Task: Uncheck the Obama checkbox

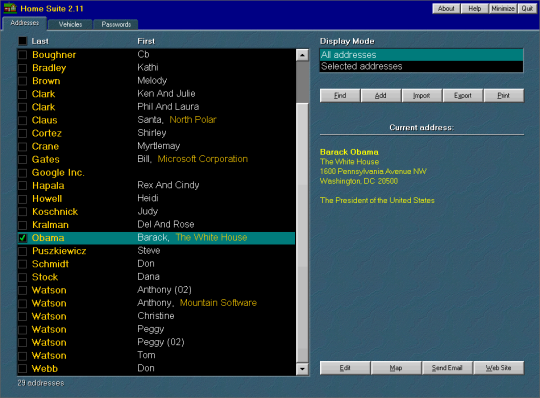Action: pos(22,238)
